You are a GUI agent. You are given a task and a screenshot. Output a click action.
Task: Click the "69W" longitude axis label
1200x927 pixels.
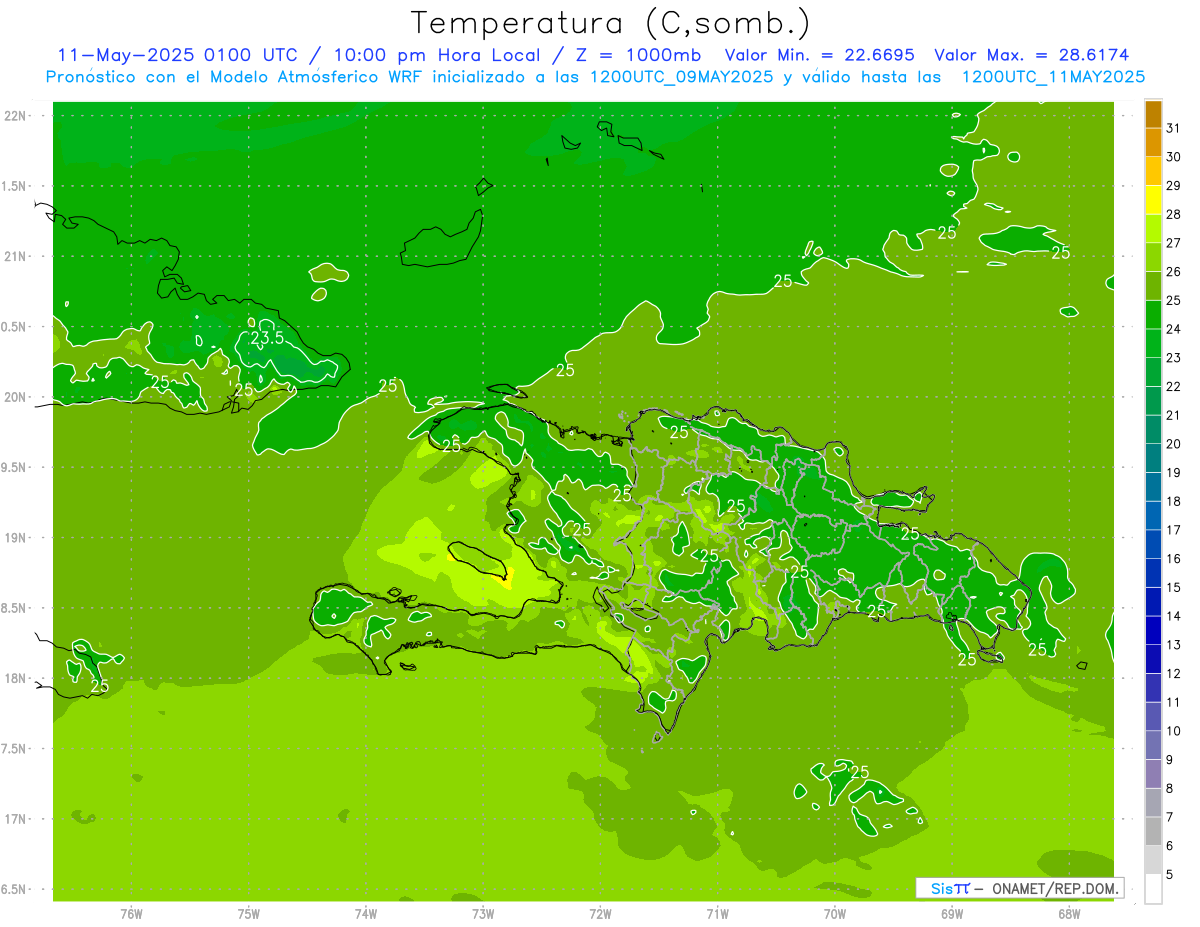(952, 914)
